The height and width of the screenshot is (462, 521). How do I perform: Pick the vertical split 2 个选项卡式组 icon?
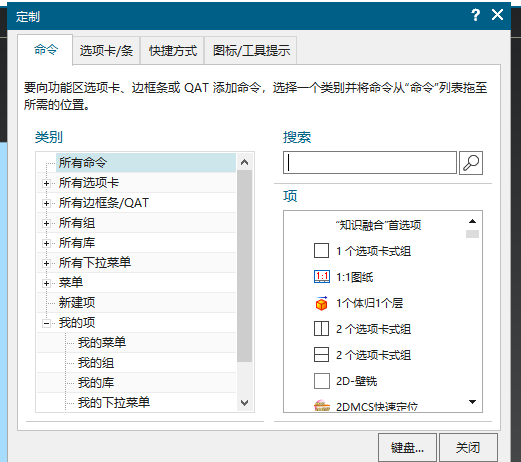[321, 329]
